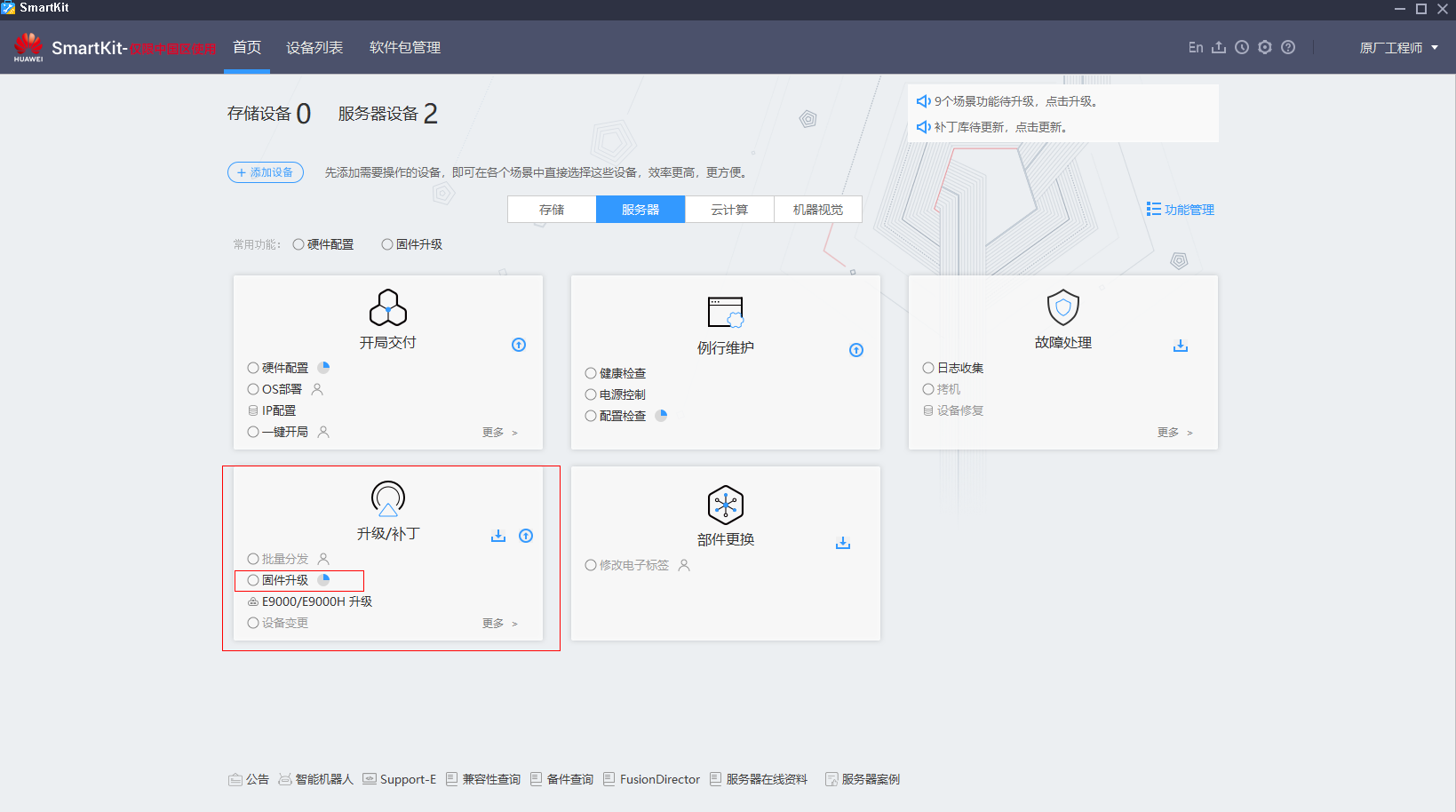The image size is (1456, 812).
Task: Switch language with the En icon
Action: coord(1196,47)
